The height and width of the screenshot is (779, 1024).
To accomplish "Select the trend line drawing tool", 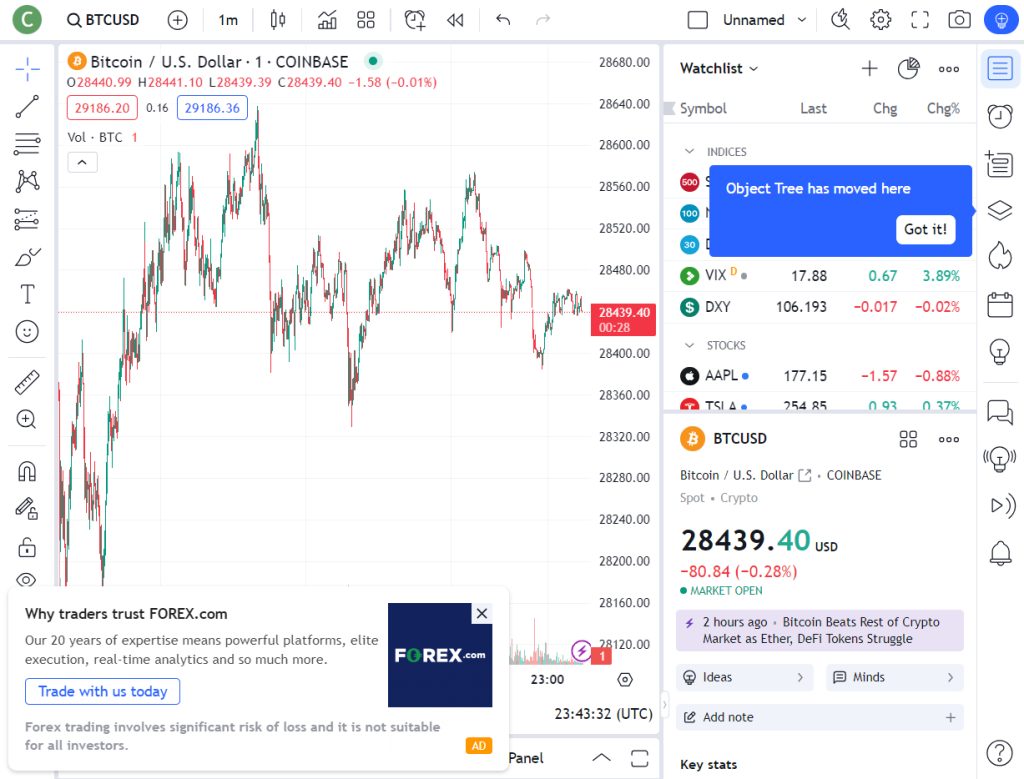I will (x=27, y=107).
